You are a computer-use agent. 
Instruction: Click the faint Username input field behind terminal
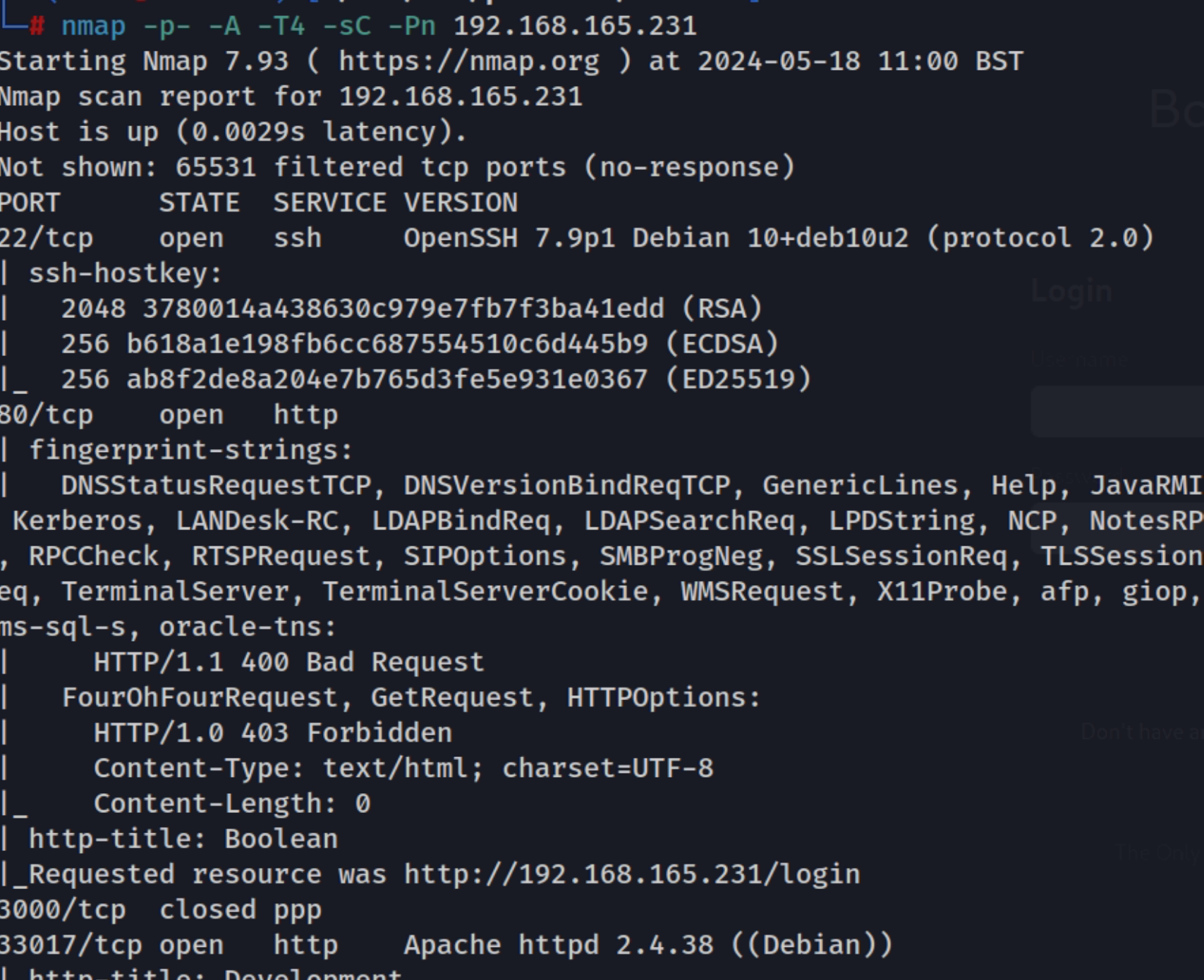tap(1117, 411)
